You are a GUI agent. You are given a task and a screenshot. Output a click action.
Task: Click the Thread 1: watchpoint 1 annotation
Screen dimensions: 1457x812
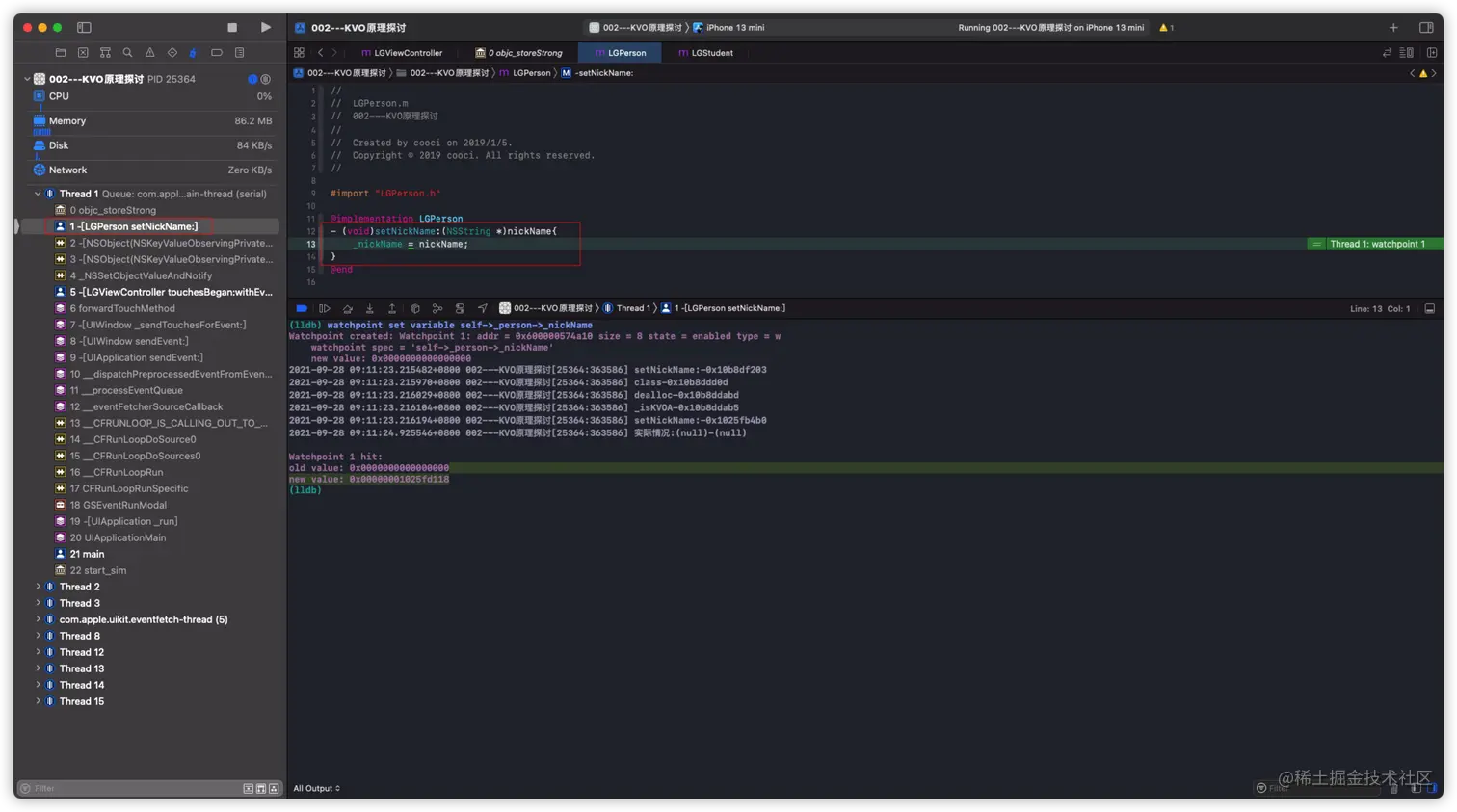point(1375,245)
